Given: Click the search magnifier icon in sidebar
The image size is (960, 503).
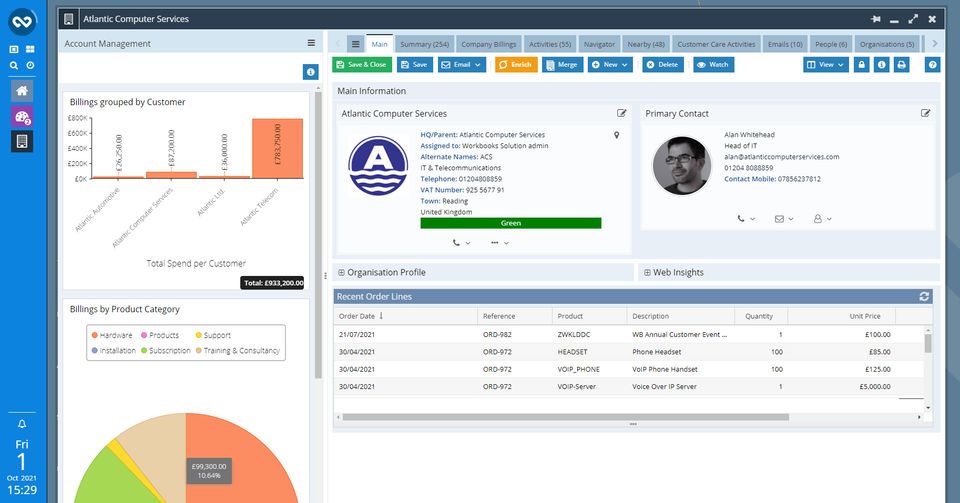Looking at the screenshot, I should tap(13, 65).
